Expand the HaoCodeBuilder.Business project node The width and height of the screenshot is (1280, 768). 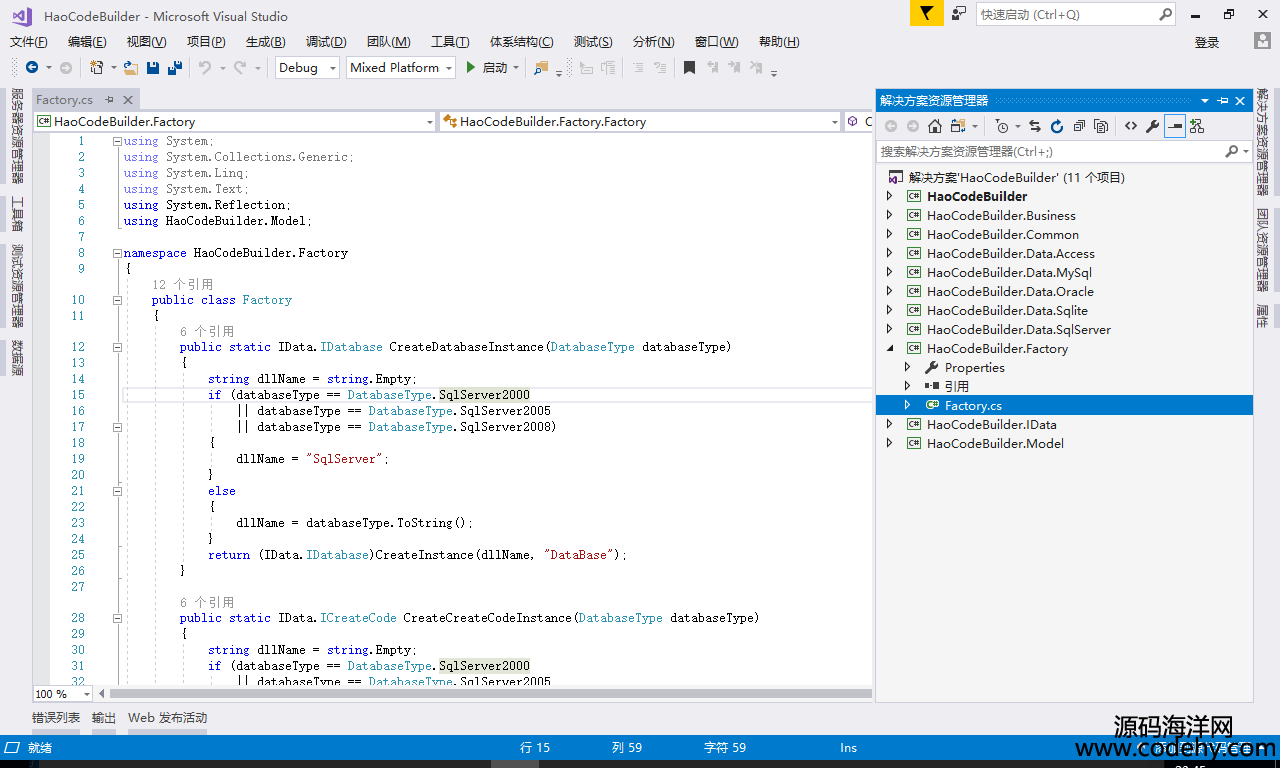pyautogui.click(x=889, y=215)
